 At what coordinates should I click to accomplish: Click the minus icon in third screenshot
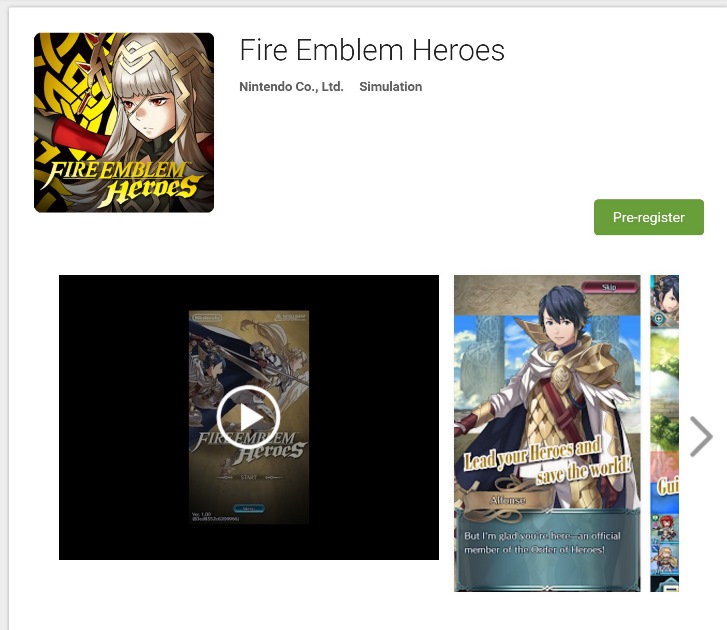point(670,589)
